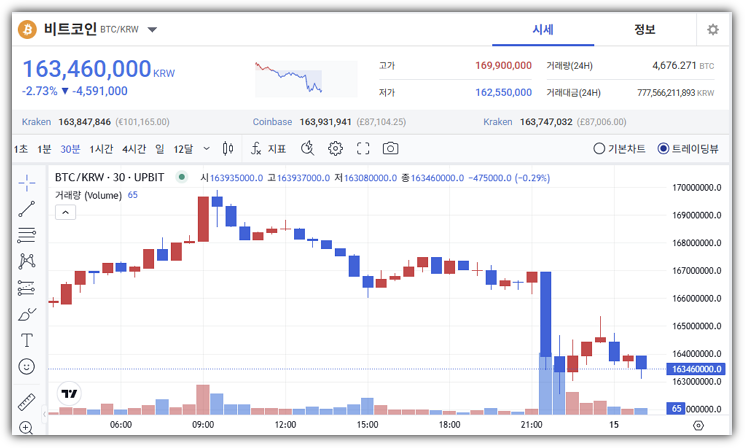Viewport: 745px width, 448px height.
Task: Click the Coinbase price 163,931,941
Action: click(x=325, y=122)
